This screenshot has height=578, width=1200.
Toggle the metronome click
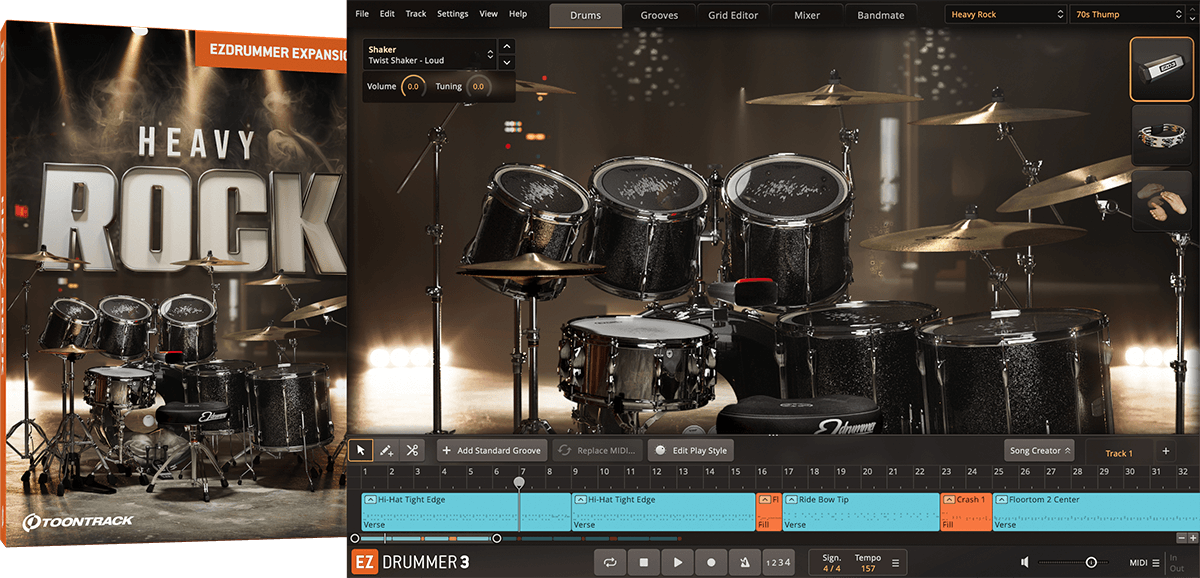(744, 563)
